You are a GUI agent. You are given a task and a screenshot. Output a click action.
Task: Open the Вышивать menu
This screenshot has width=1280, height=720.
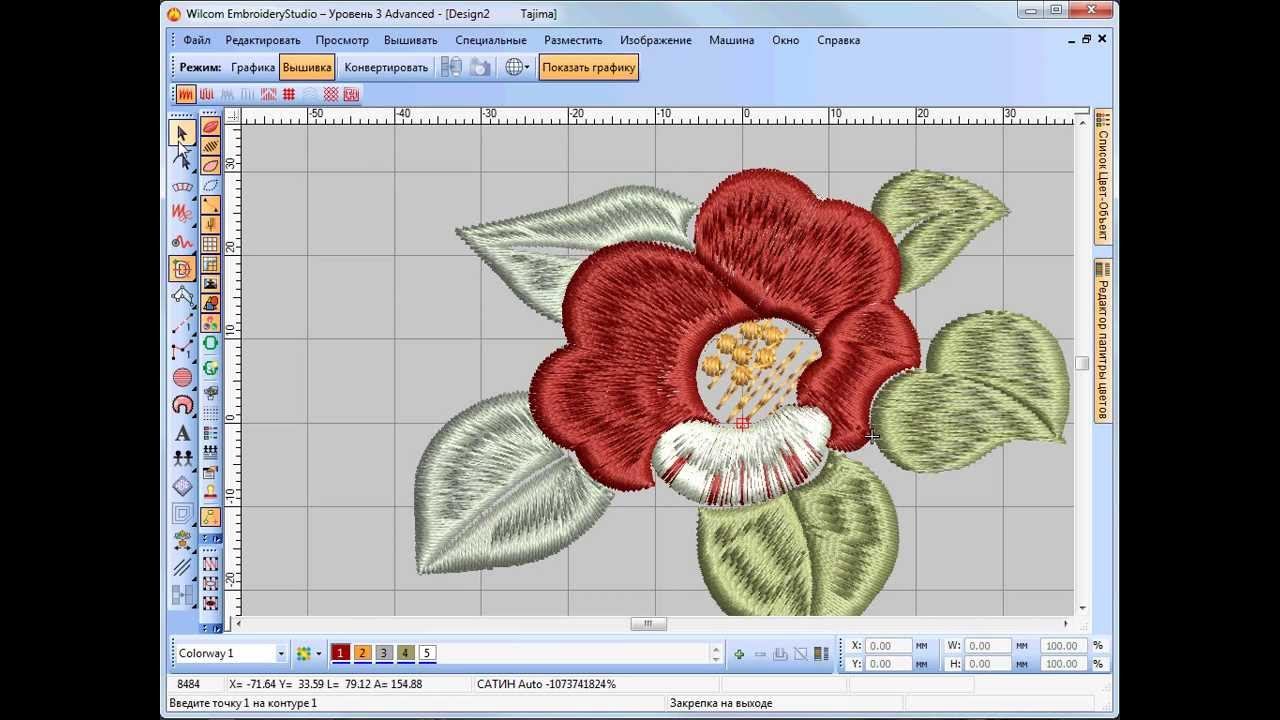click(410, 40)
